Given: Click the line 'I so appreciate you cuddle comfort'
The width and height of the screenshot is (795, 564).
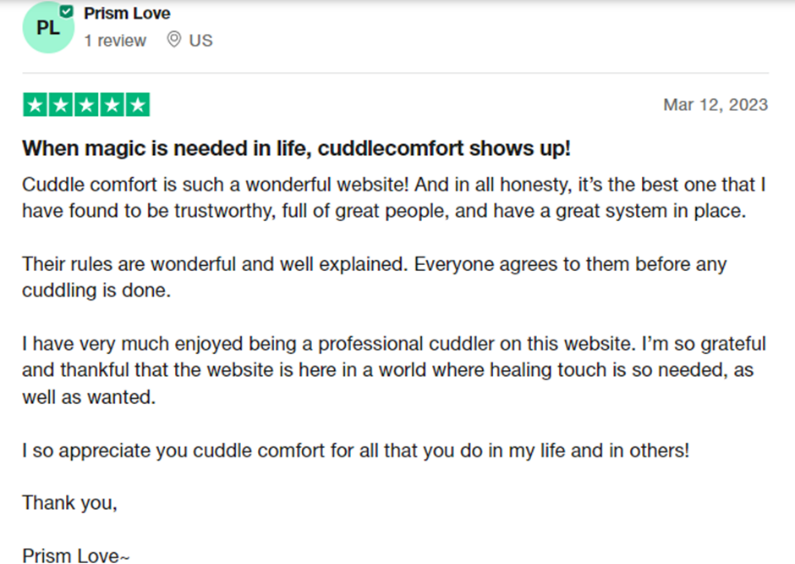Looking at the screenshot, I should coord(355,450).
